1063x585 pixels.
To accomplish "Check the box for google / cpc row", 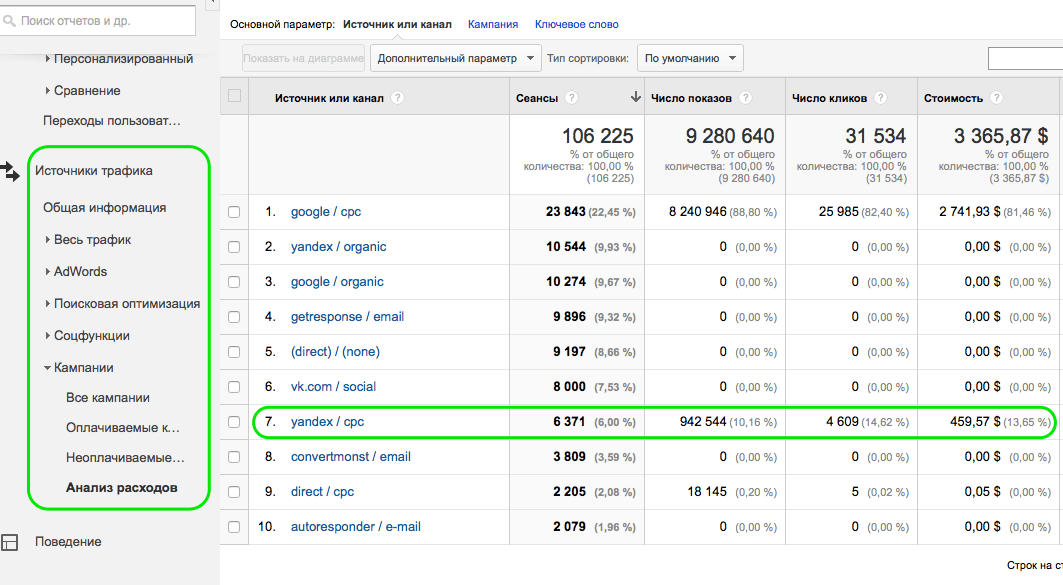I will (234, 212).
